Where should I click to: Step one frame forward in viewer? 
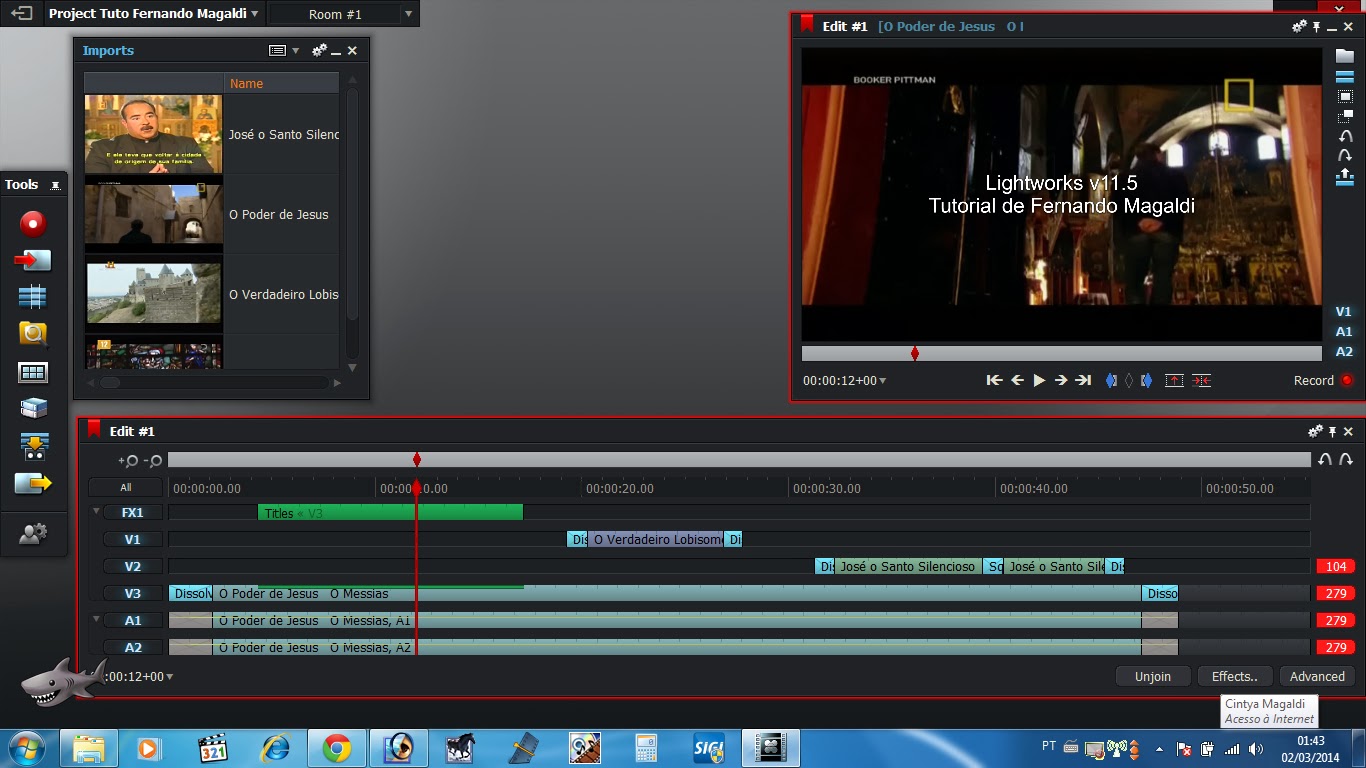point(1061,380)
